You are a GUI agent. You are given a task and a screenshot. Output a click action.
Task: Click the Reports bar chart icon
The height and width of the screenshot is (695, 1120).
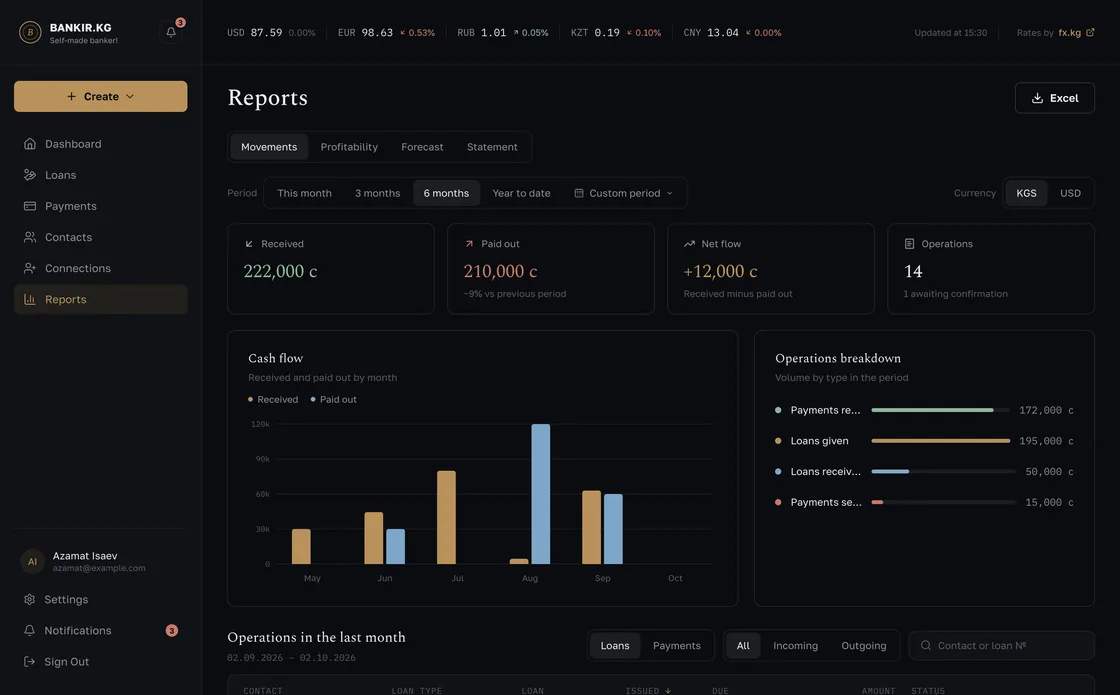[30, 299]
